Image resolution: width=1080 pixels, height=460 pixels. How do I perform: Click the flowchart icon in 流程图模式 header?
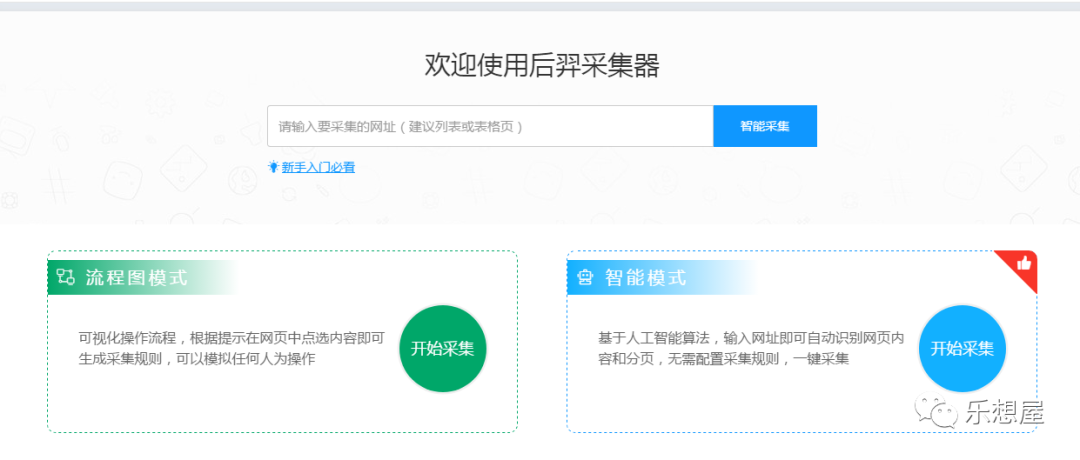click(x=66, y=278)
